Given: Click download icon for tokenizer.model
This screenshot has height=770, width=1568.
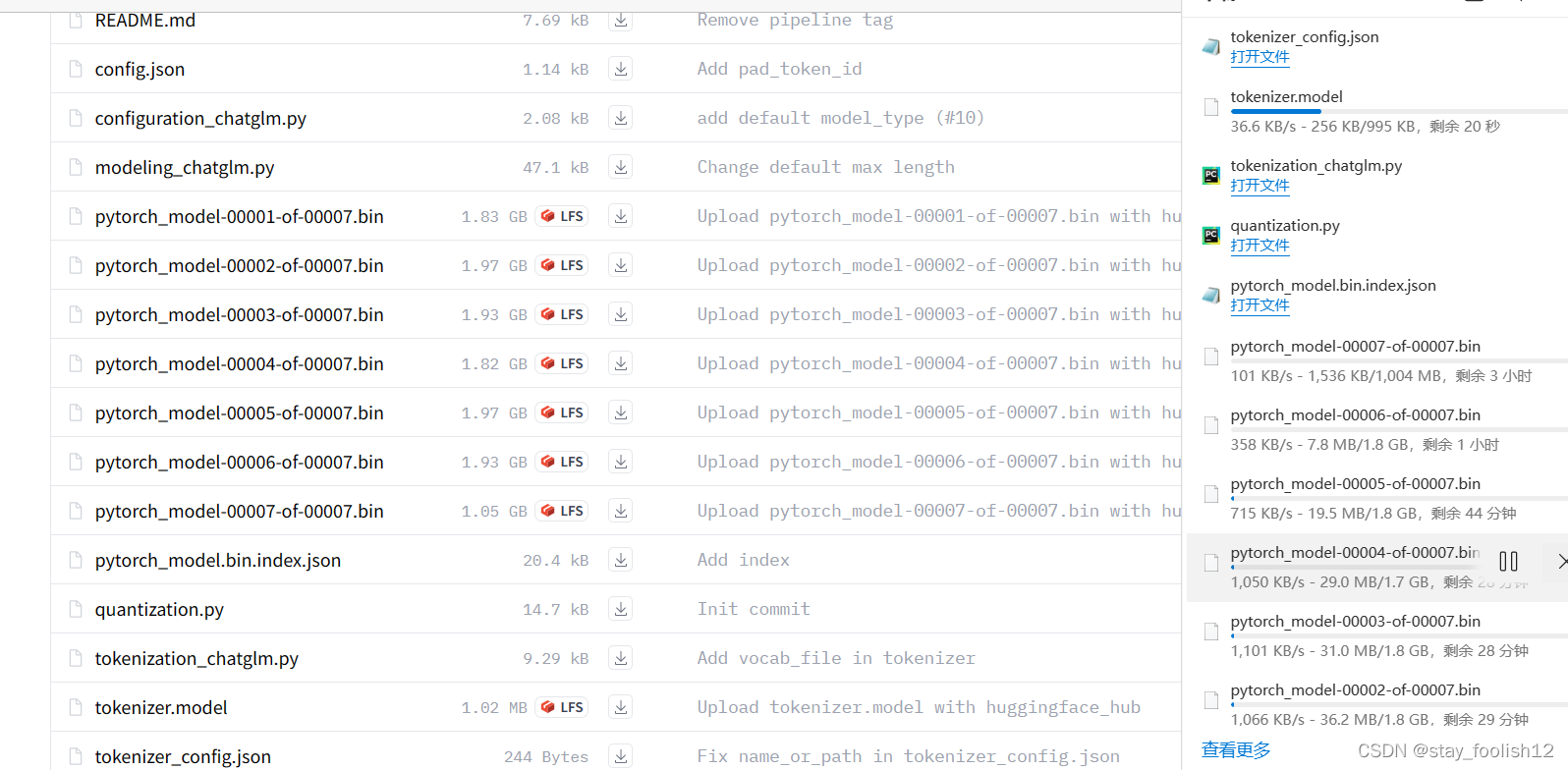Looking at the screenshot, I should [x=621, y=707].
